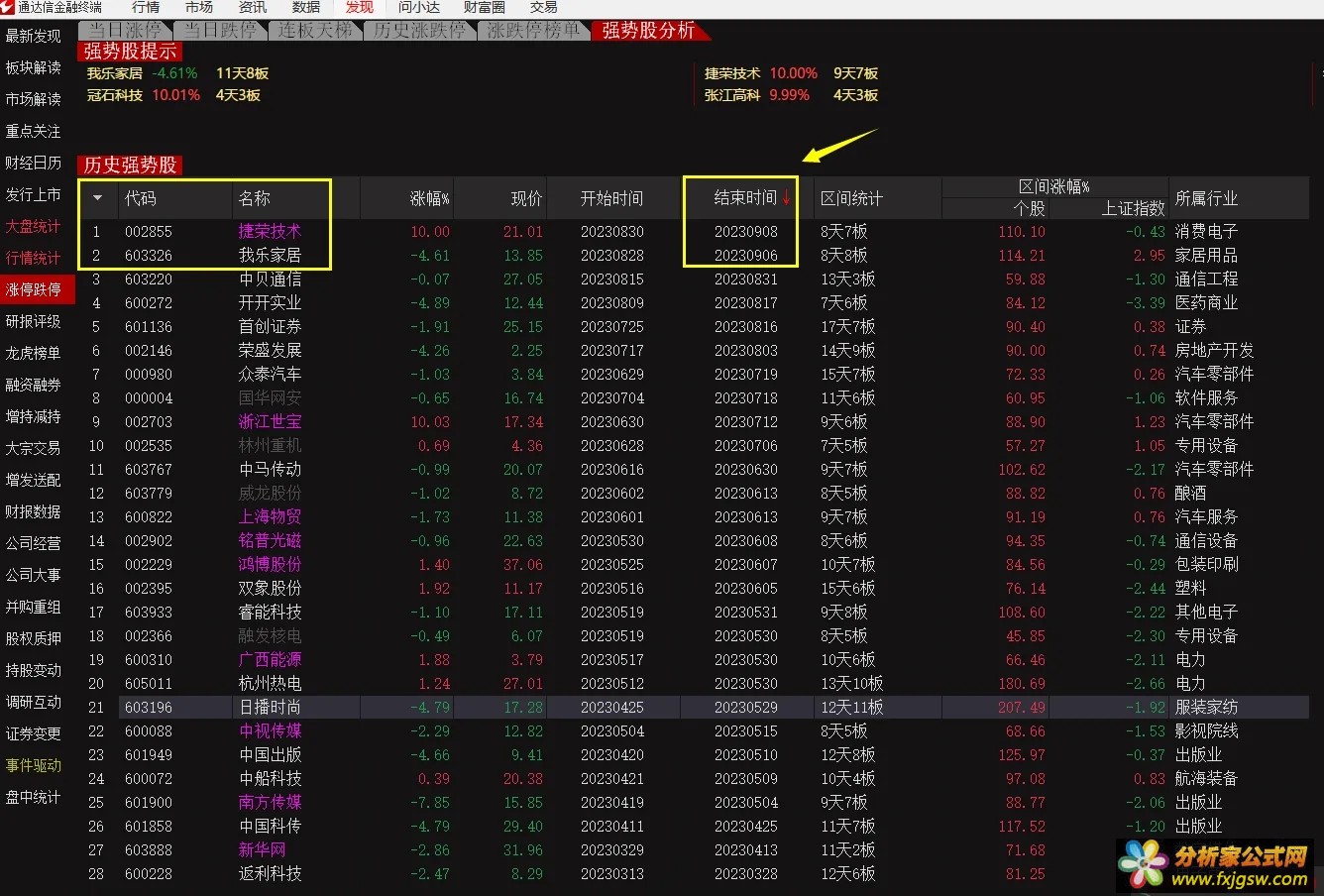The image size is (1324, 896).
Task: Open 公司大事 sidebar item
Action: [x=33, y=575]
